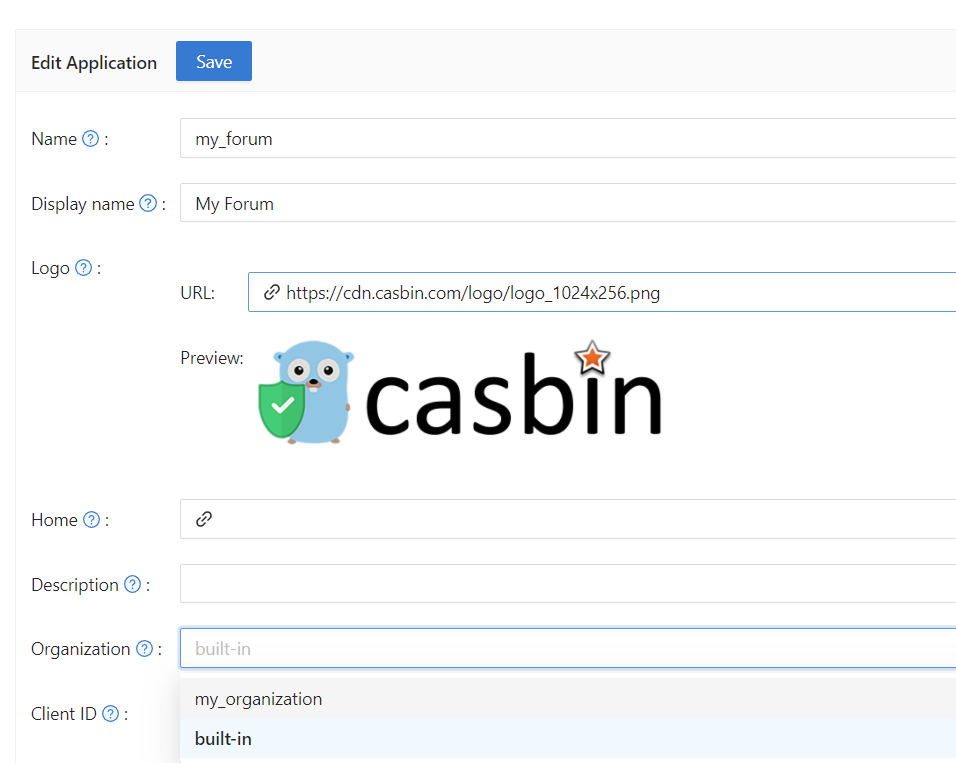Screen dimensions: 956x763
Task: Click the help icon next to Home
Action: tap(90, 519)
